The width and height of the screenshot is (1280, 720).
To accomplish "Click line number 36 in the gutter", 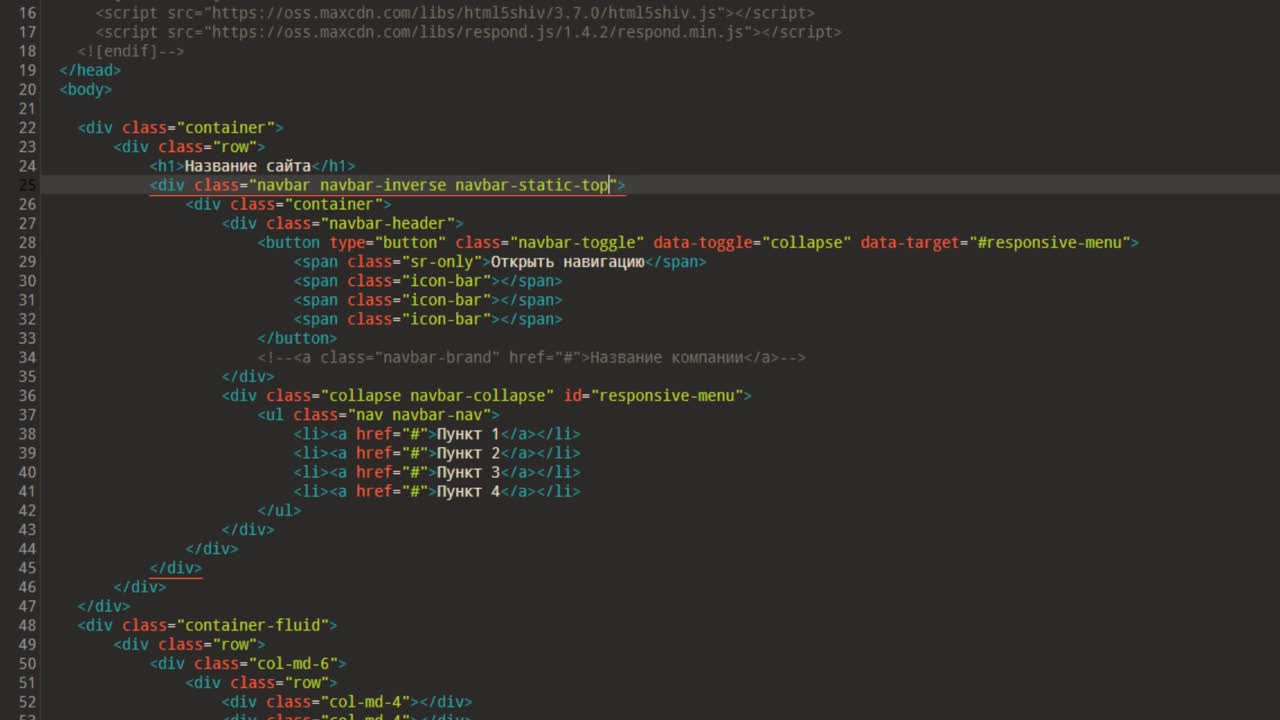I will [x=27, y=395].
